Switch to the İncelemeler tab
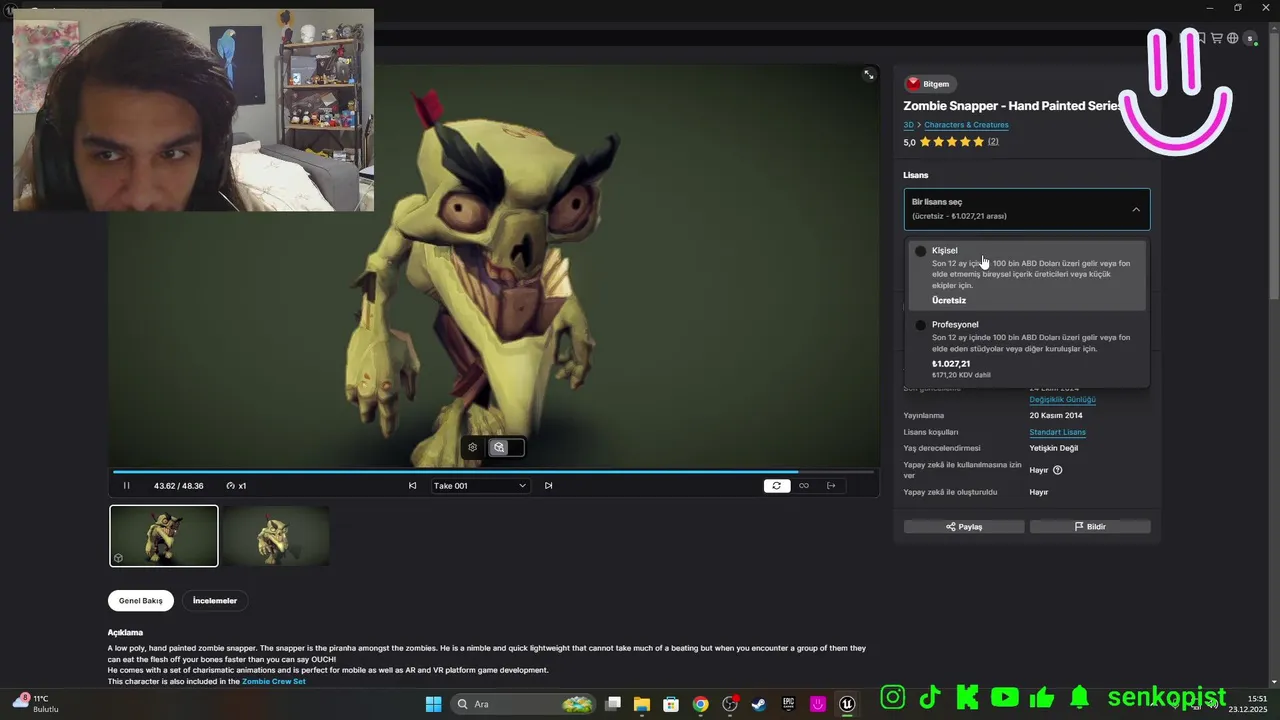The image size is (1280, 720). 215,601
